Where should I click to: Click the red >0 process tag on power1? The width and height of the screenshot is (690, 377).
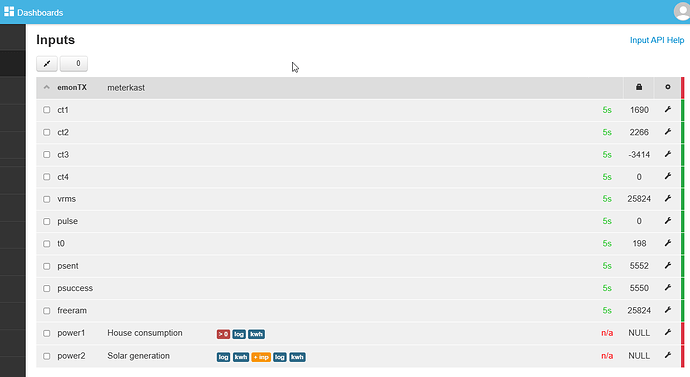click(x=223, y=334)
